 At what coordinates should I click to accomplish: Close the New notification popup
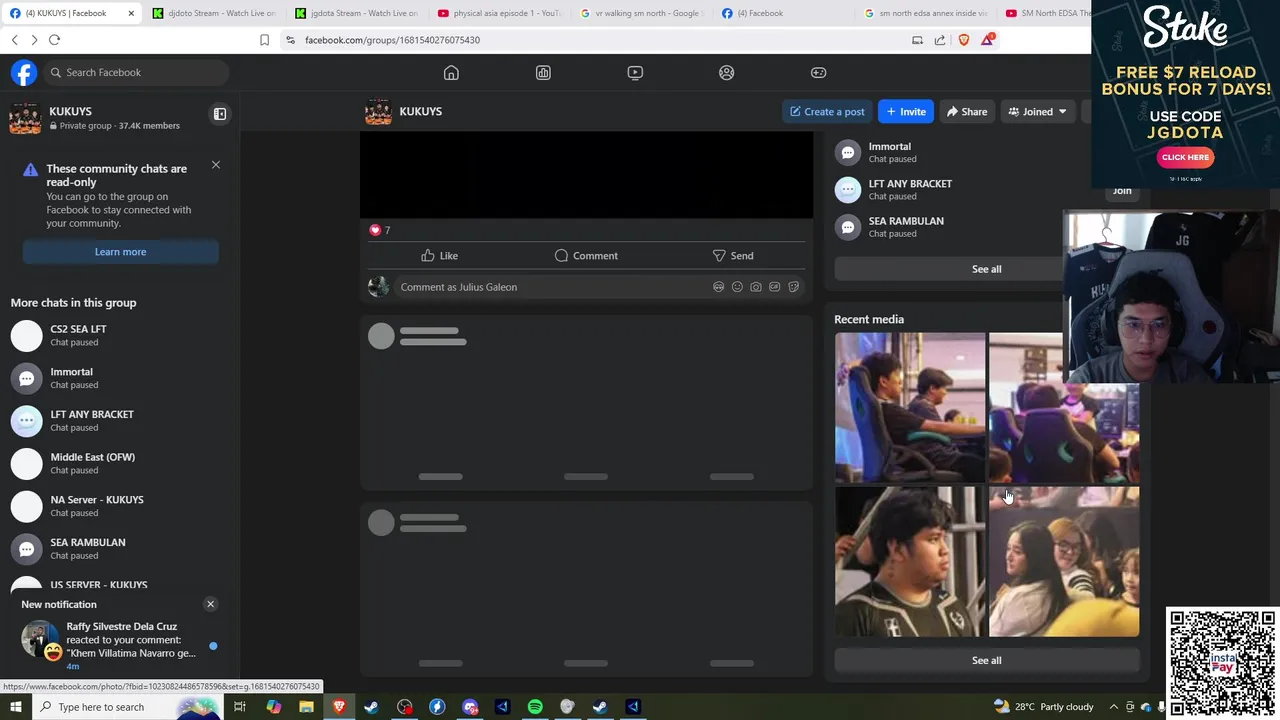(210, 604)
